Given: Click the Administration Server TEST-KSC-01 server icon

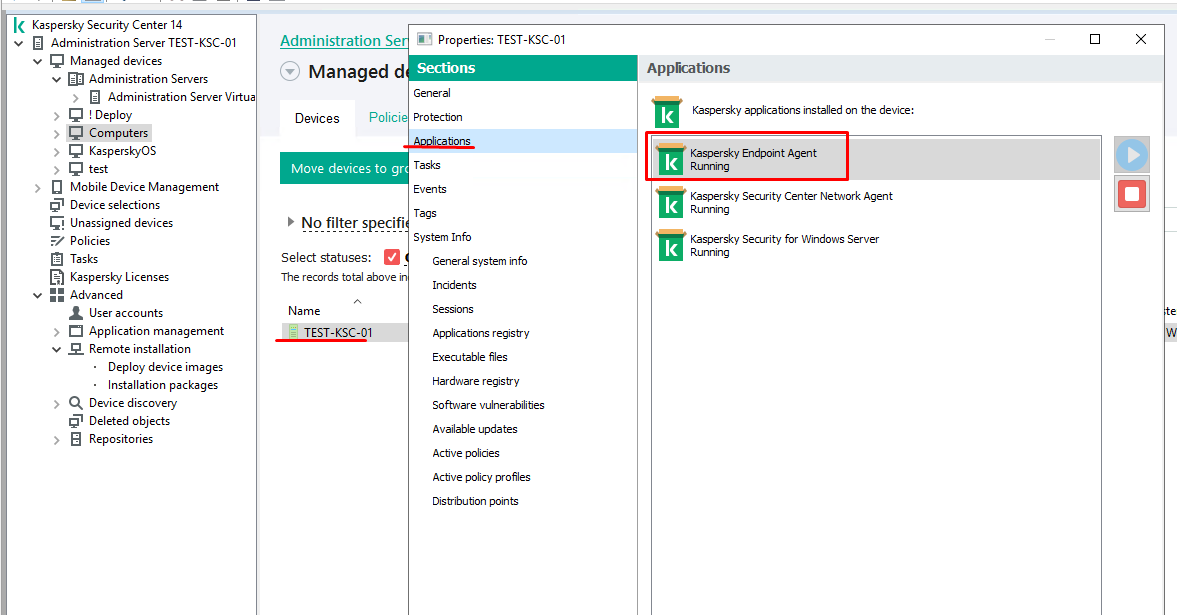Looking at the screenshot, I should click(x=38, y=43).
